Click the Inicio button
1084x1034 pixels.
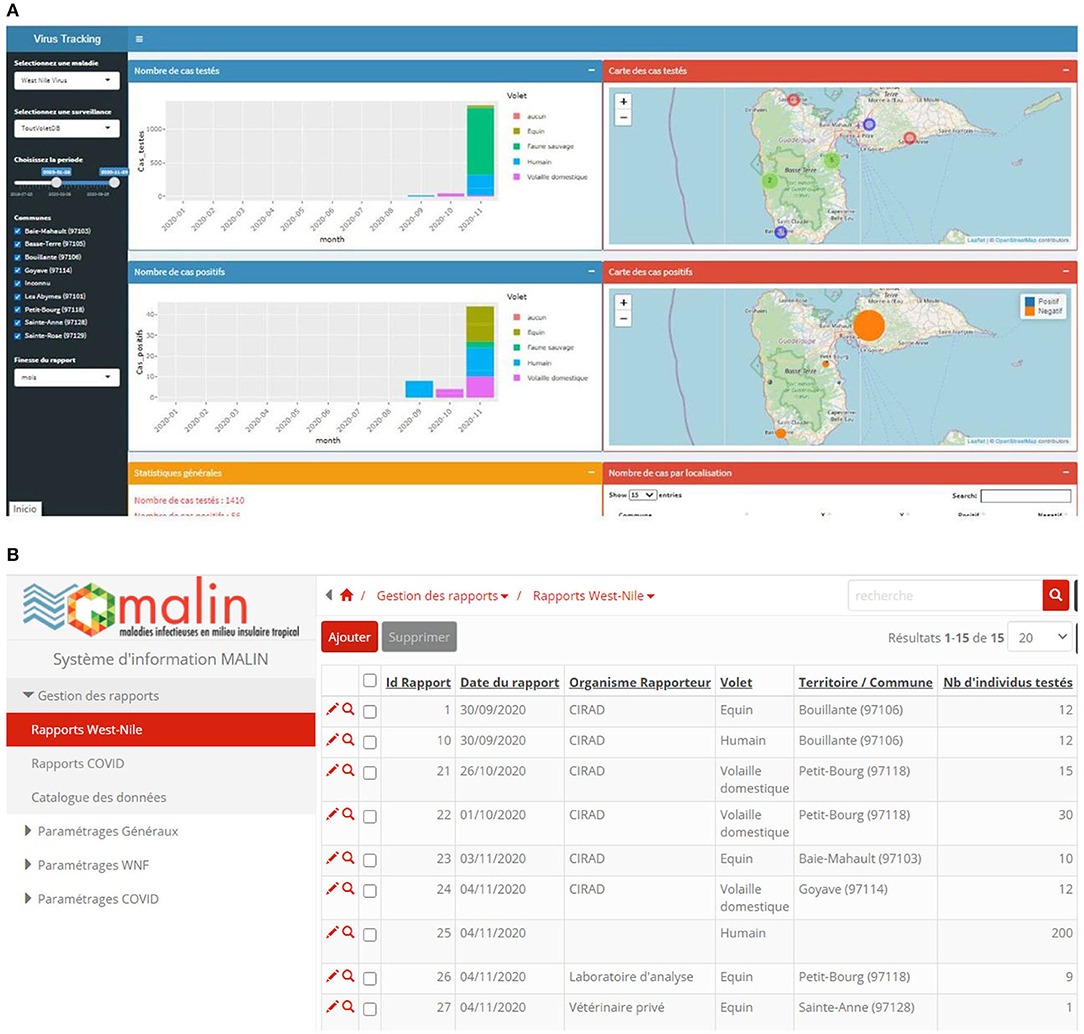click(x=24, y=509)
